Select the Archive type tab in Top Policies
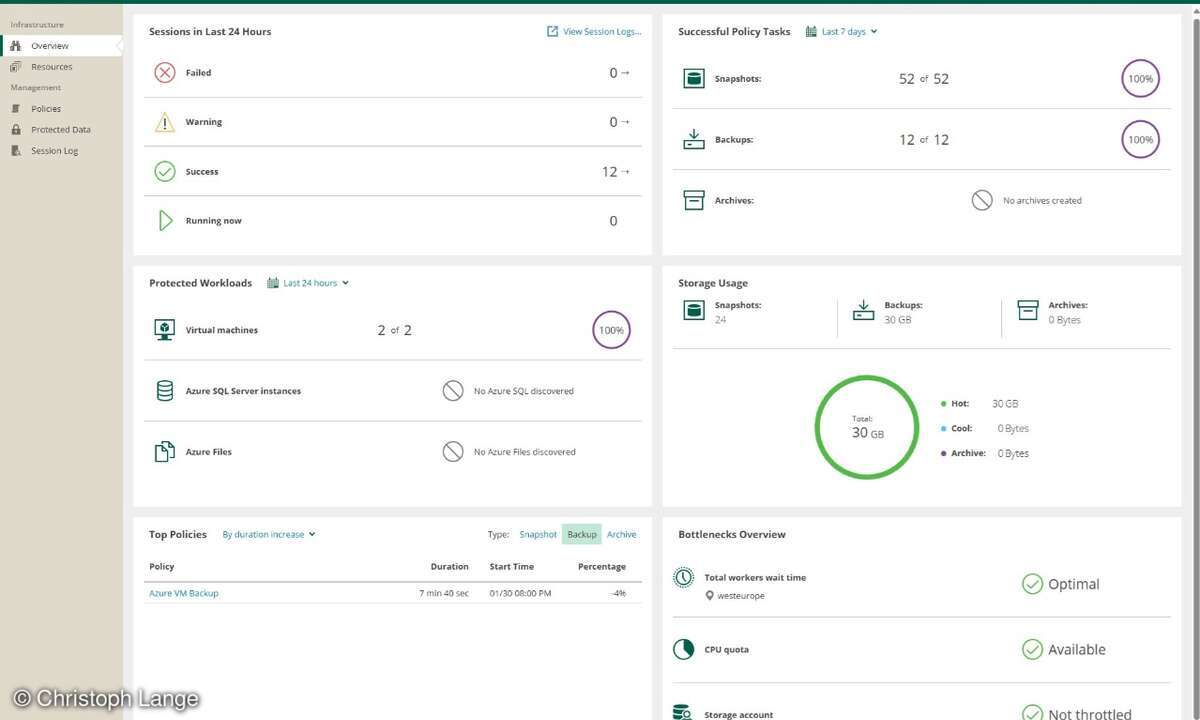1200x720 pixels. [621, 535]
